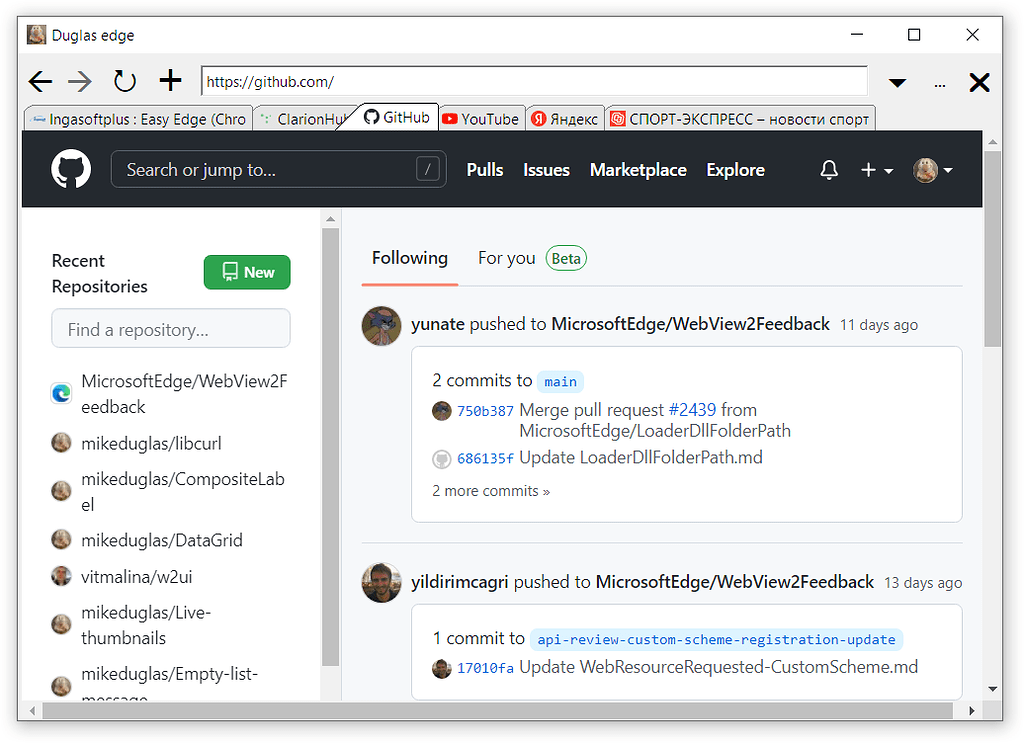Click yunate's profile avatar

point(381,325)
